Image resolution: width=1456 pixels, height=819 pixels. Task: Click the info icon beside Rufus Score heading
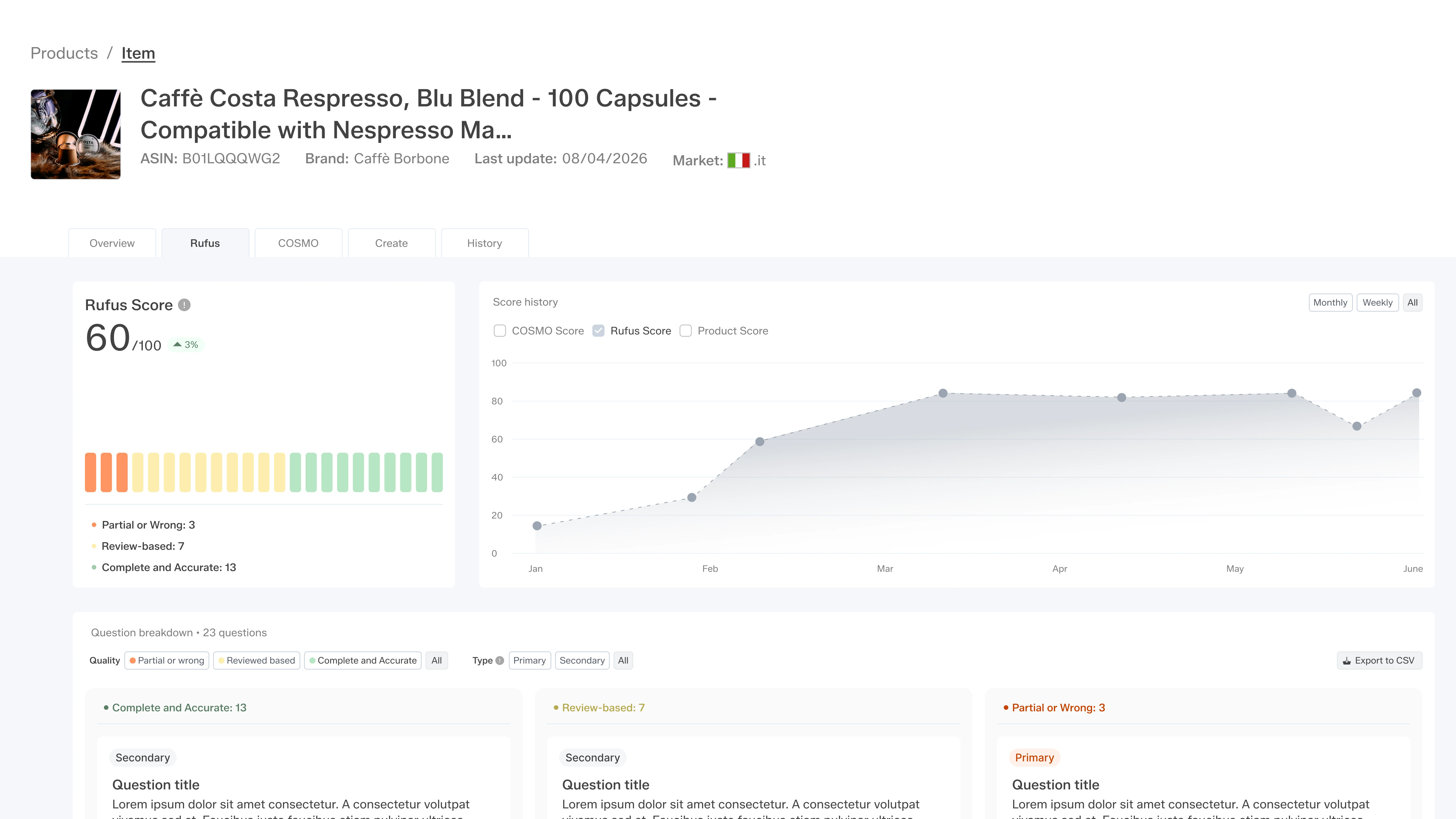184,305
